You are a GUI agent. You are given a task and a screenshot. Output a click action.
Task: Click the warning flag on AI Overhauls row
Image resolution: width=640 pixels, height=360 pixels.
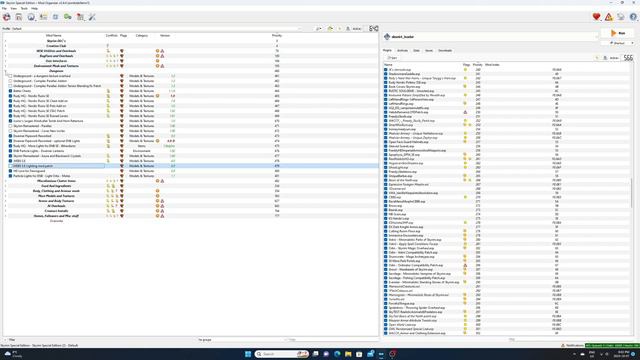click(162, 206)
